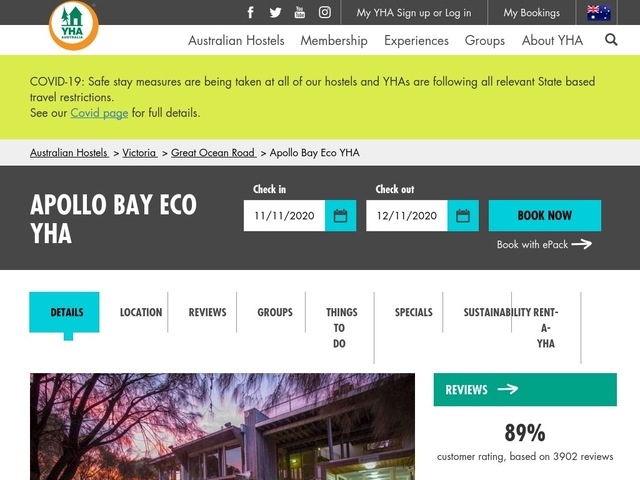This screenshot has width=640, height=480.
Task: Switch to the Groups tab below hostel title
Action: (275, 312)
